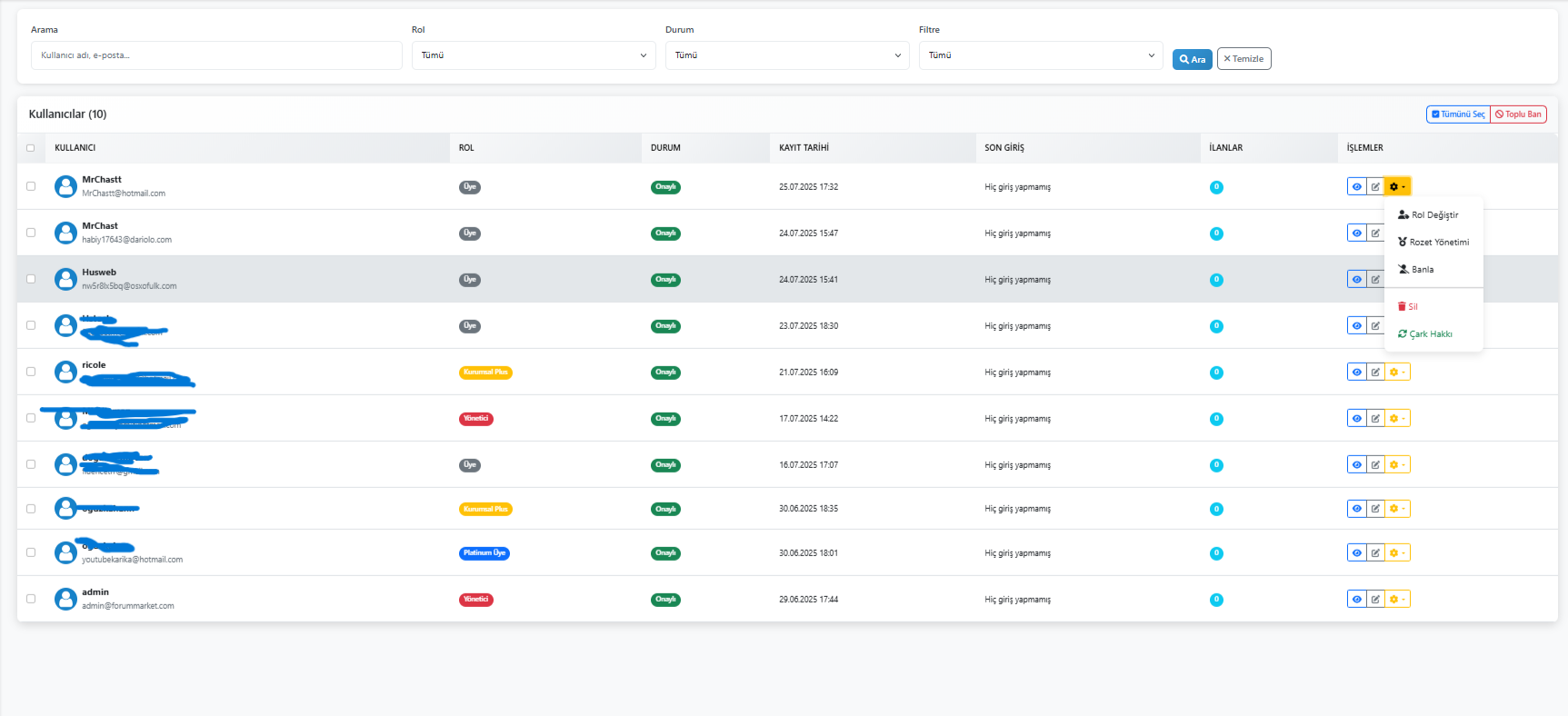Edit the admin user with pencil icon
Screen dimensions: 1568x716
click(1375, 600)
